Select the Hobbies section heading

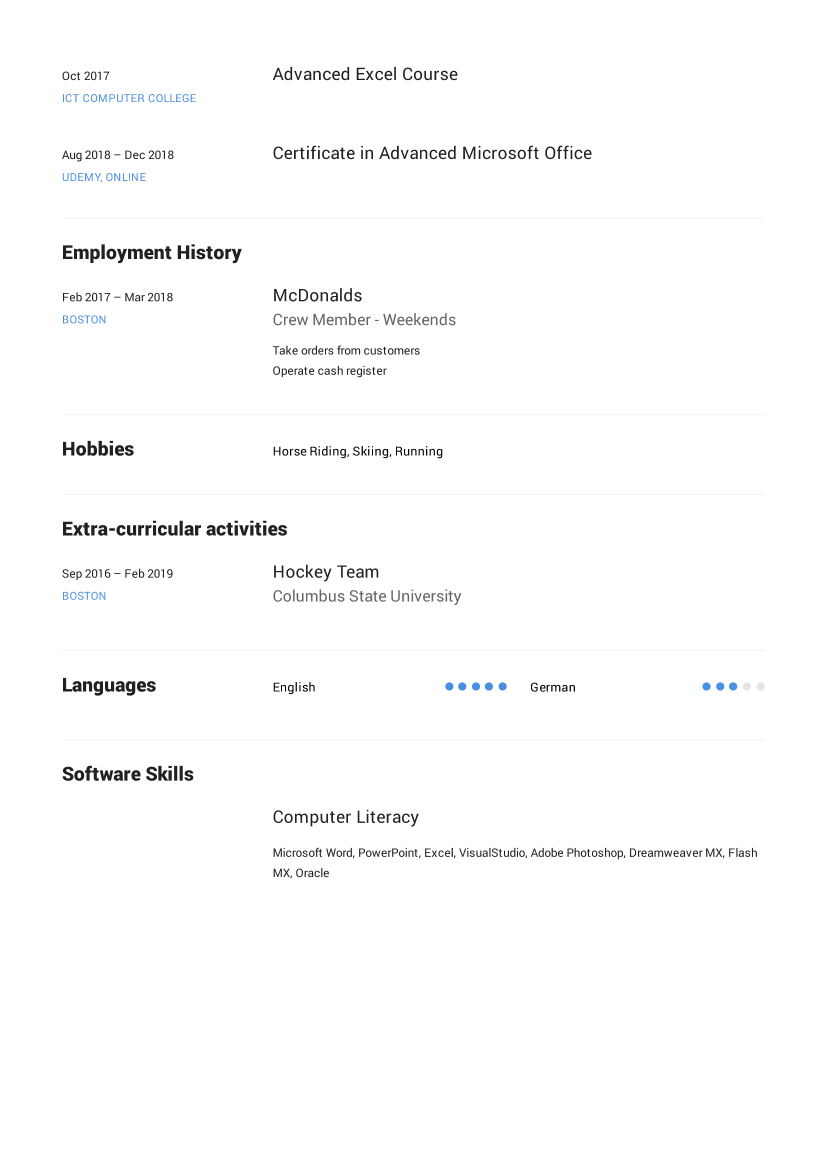click(98, 449)
